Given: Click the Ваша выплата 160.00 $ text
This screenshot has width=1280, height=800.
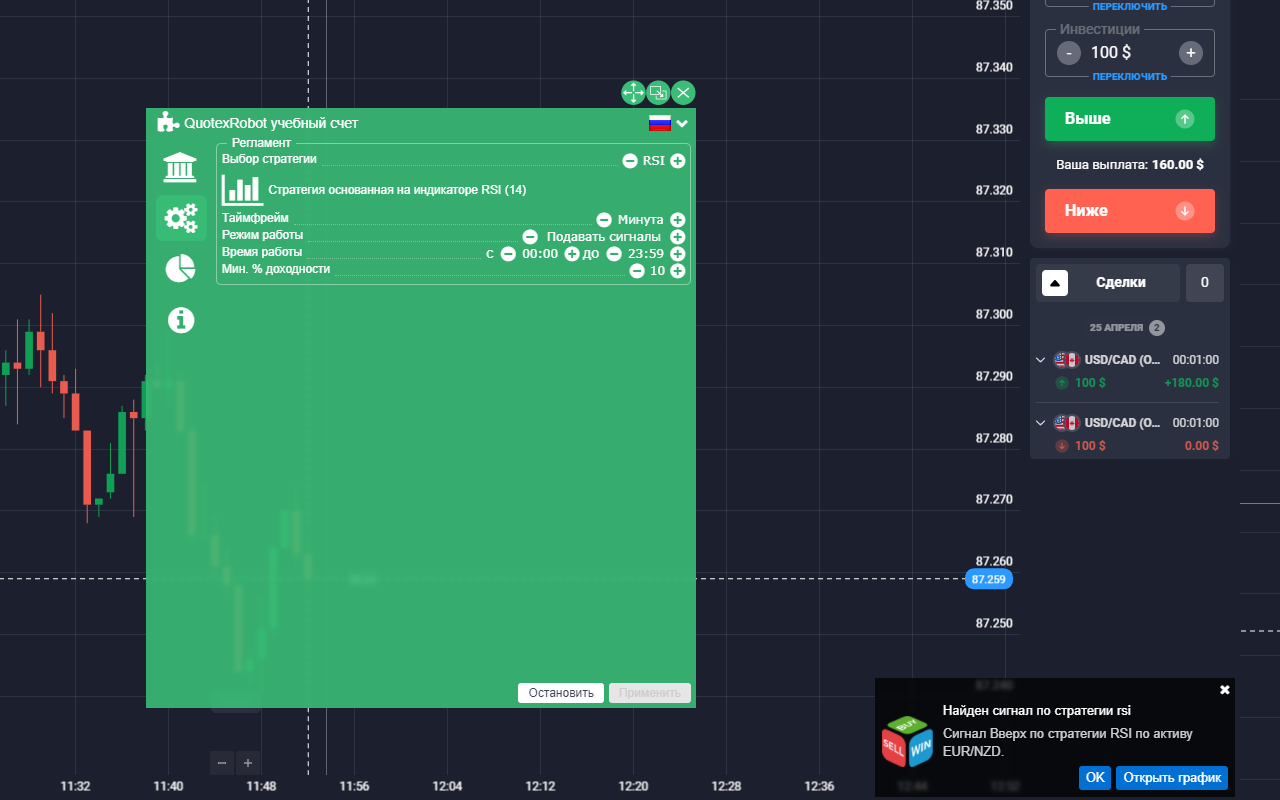Looking at the screenshot, I should point(1130,165).
